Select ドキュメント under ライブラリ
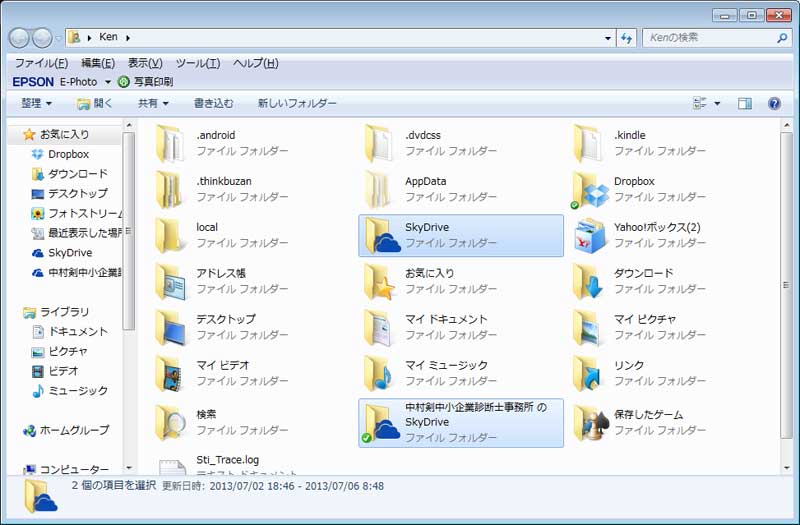The width and height of the screenshot is (800, 525). coord(77,331)
